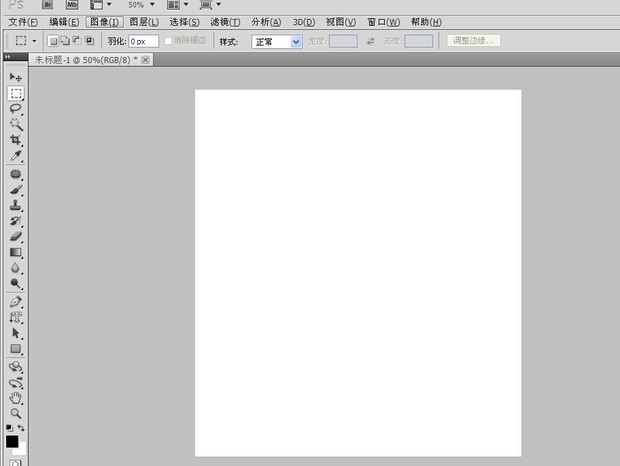Select the Type tool
Image resolution: width=620 pixels, height=466 pixels.
coord(15,317)
